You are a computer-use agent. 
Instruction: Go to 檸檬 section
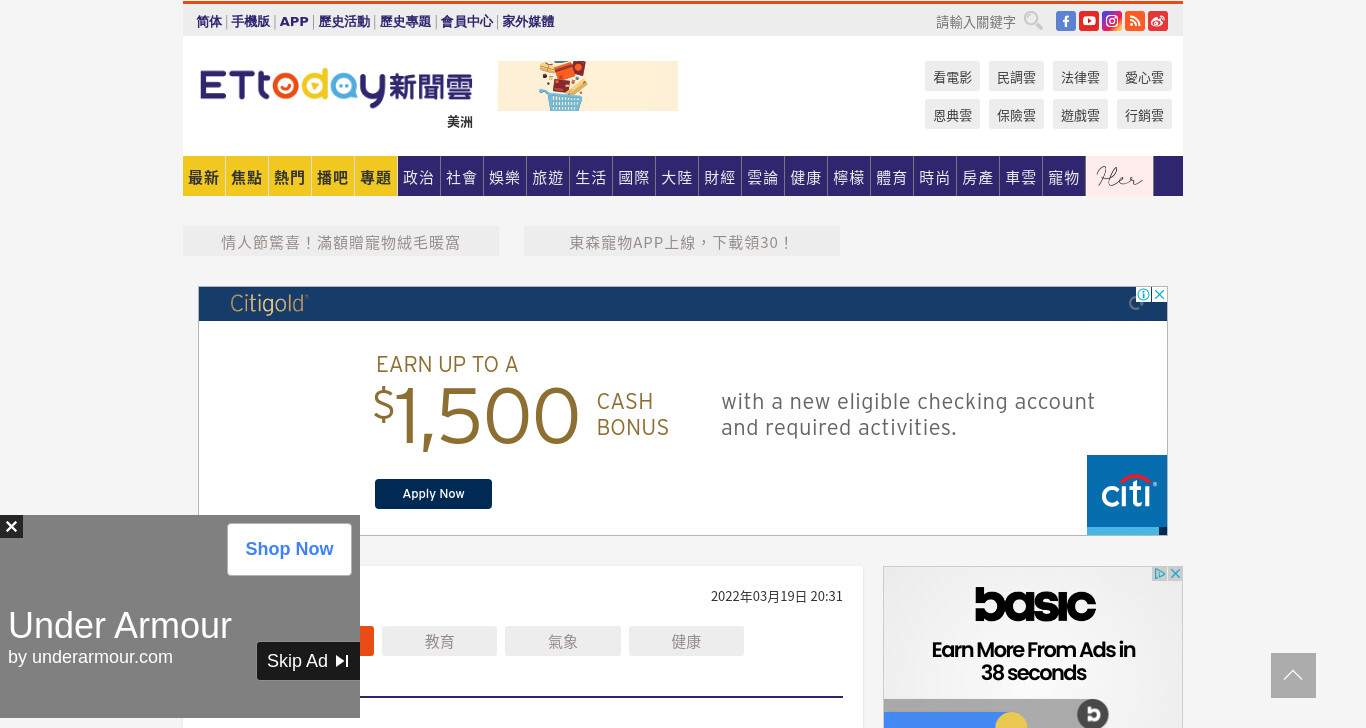849,176
